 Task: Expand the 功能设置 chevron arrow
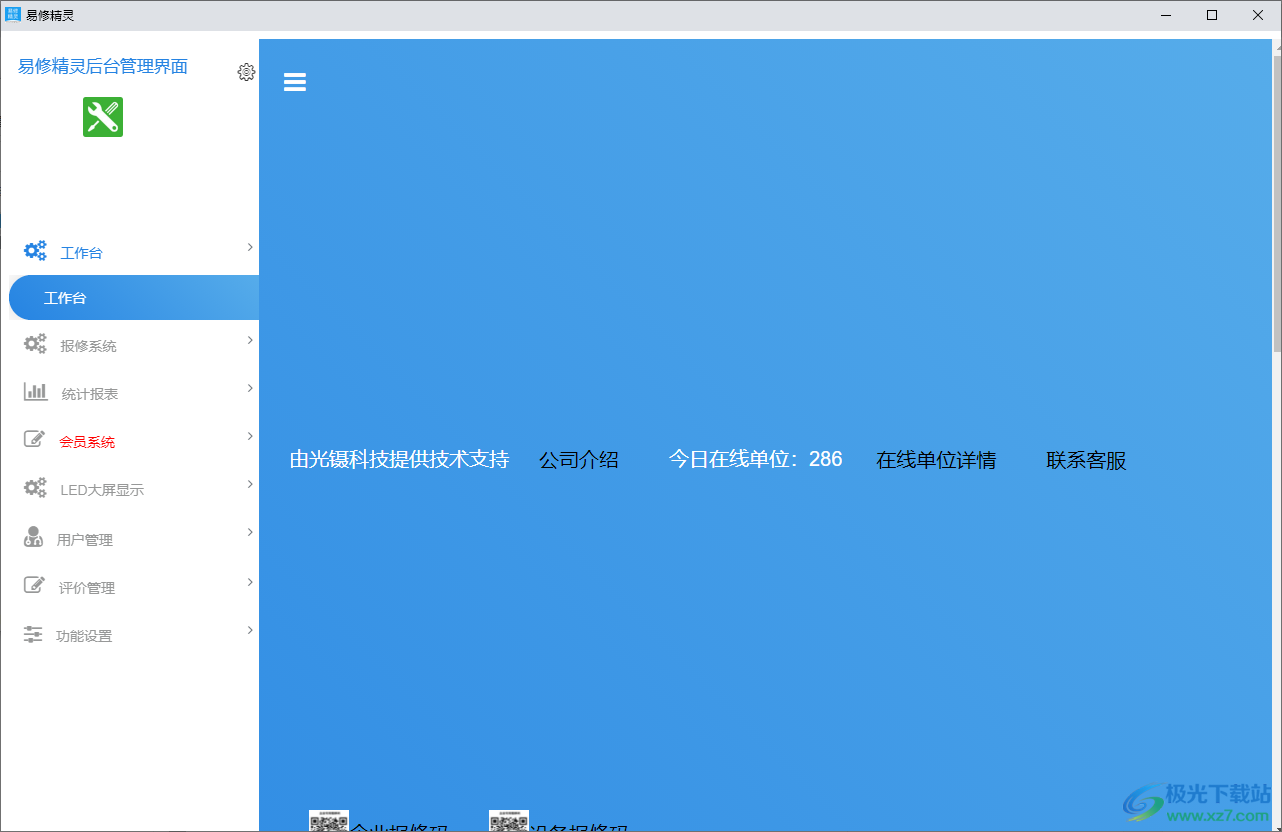click(x=250, y=630)
